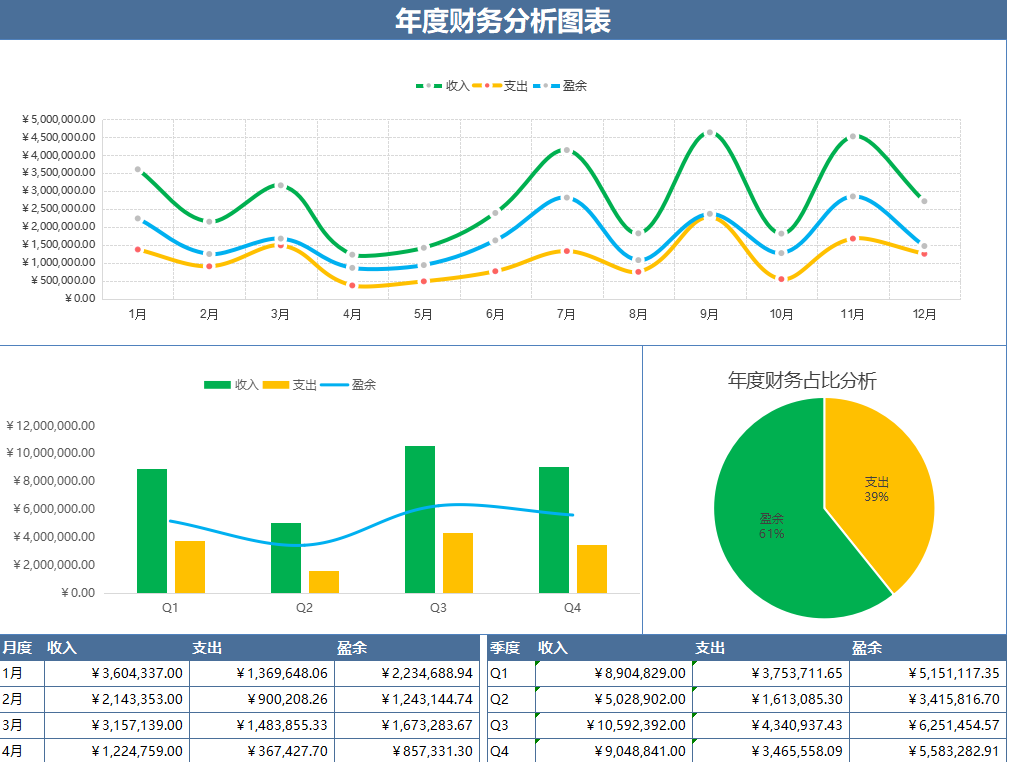The width and height of the screenshot is (1010, 762).
Task: Select cell ¥857,331.30
Action: pos(406,751)
